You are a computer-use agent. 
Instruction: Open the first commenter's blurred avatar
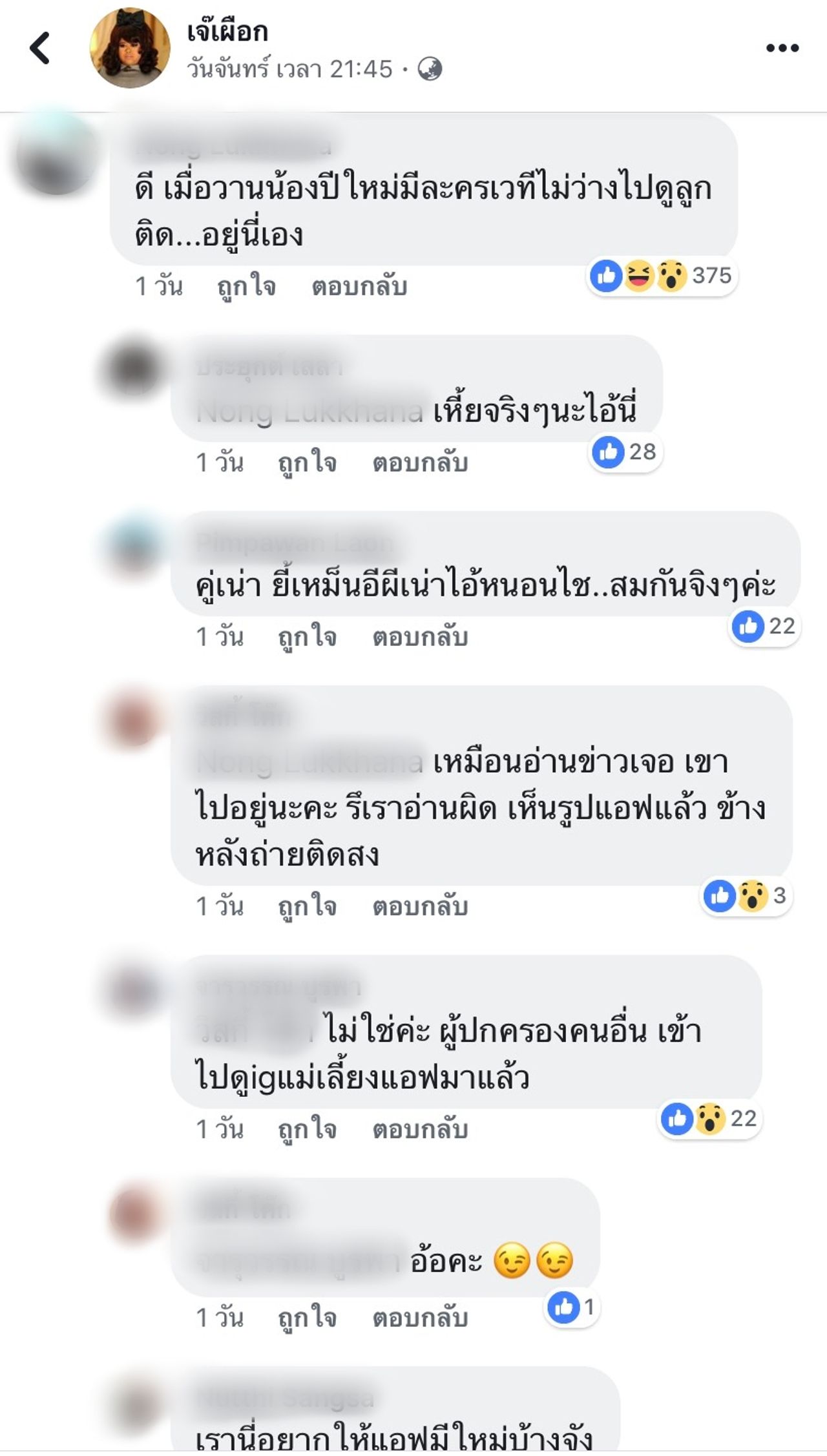[57, 154]
